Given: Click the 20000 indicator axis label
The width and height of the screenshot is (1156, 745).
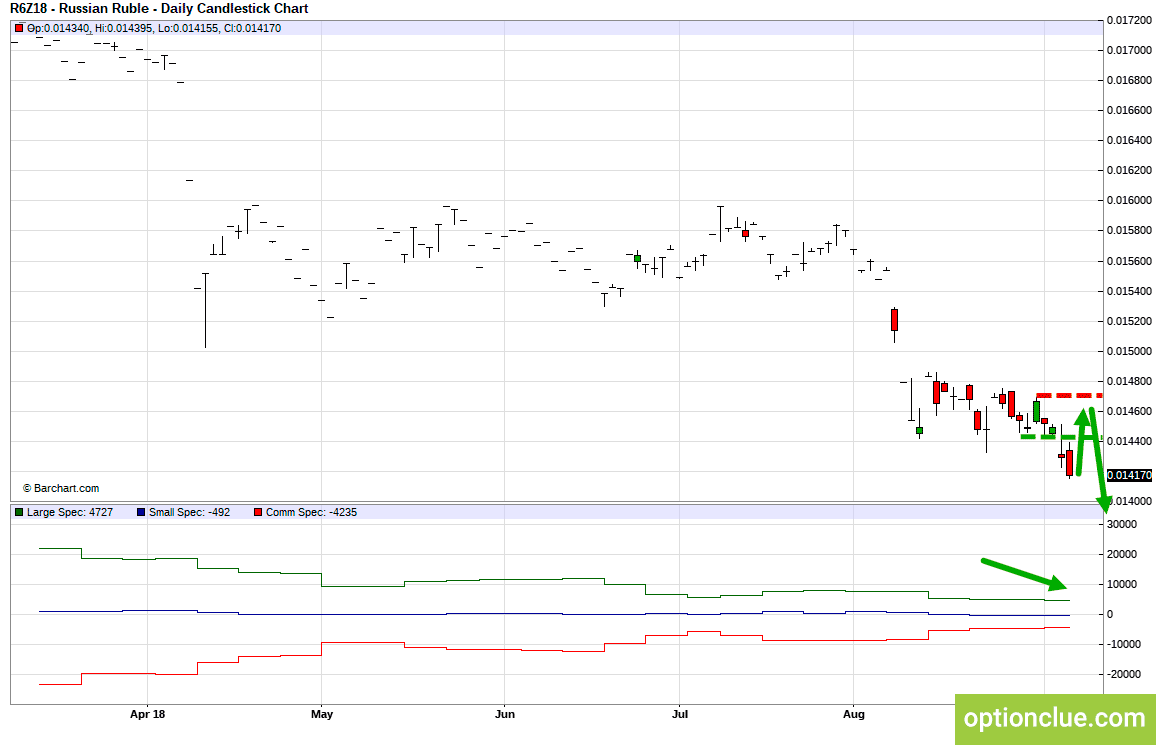Looking at the screenshot, I should click(x=1121, y=555).
